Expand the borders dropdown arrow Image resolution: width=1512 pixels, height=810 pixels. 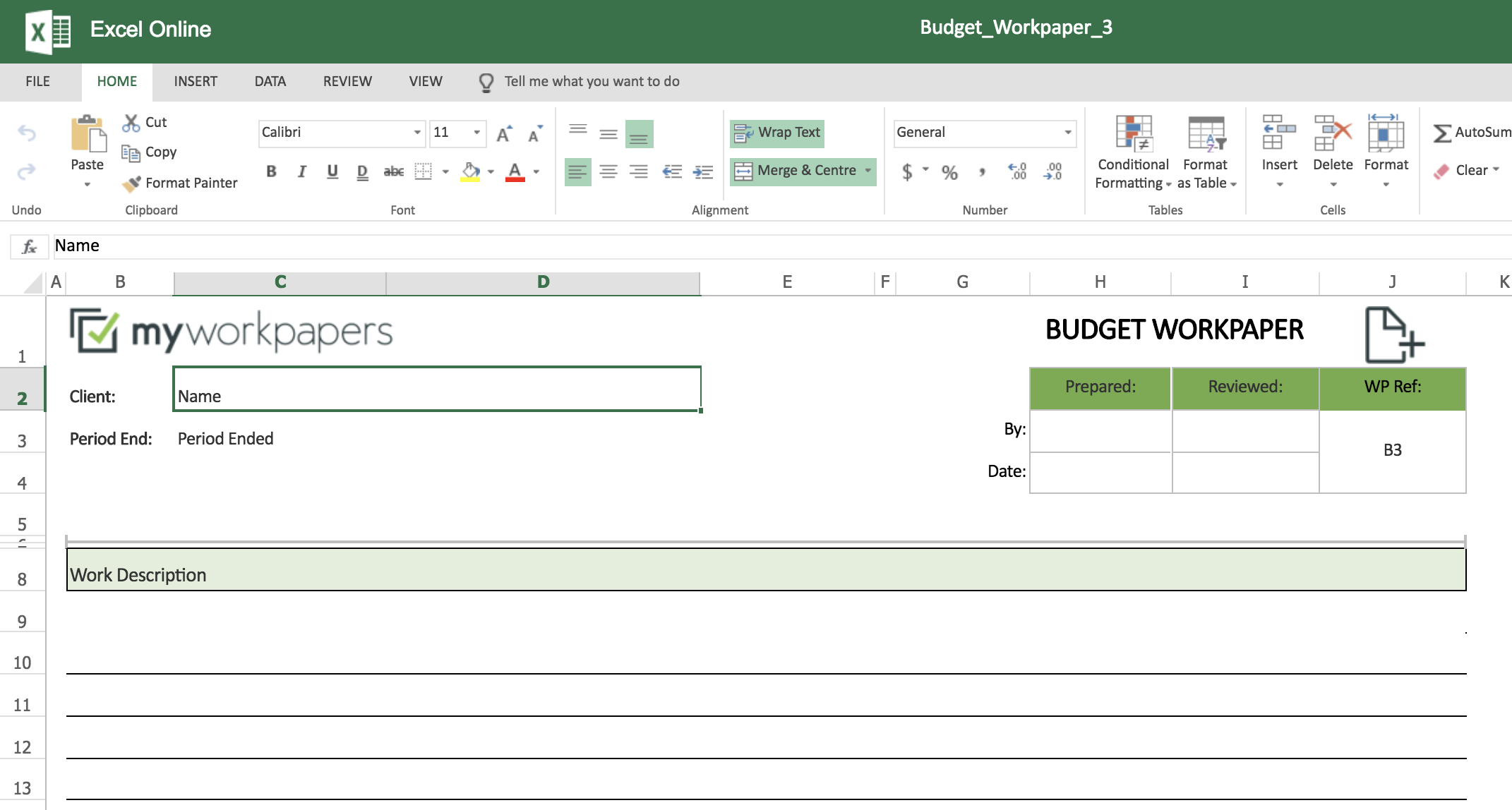pos(445,172)
